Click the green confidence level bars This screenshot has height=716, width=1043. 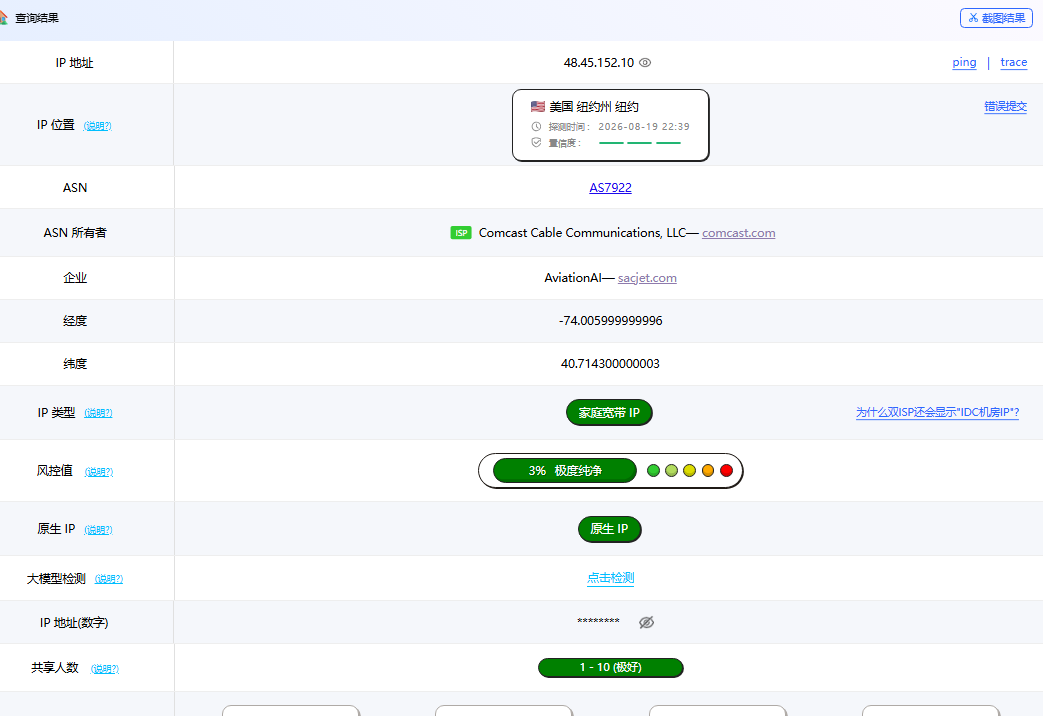pyautogui.click(x=640, y=142)
